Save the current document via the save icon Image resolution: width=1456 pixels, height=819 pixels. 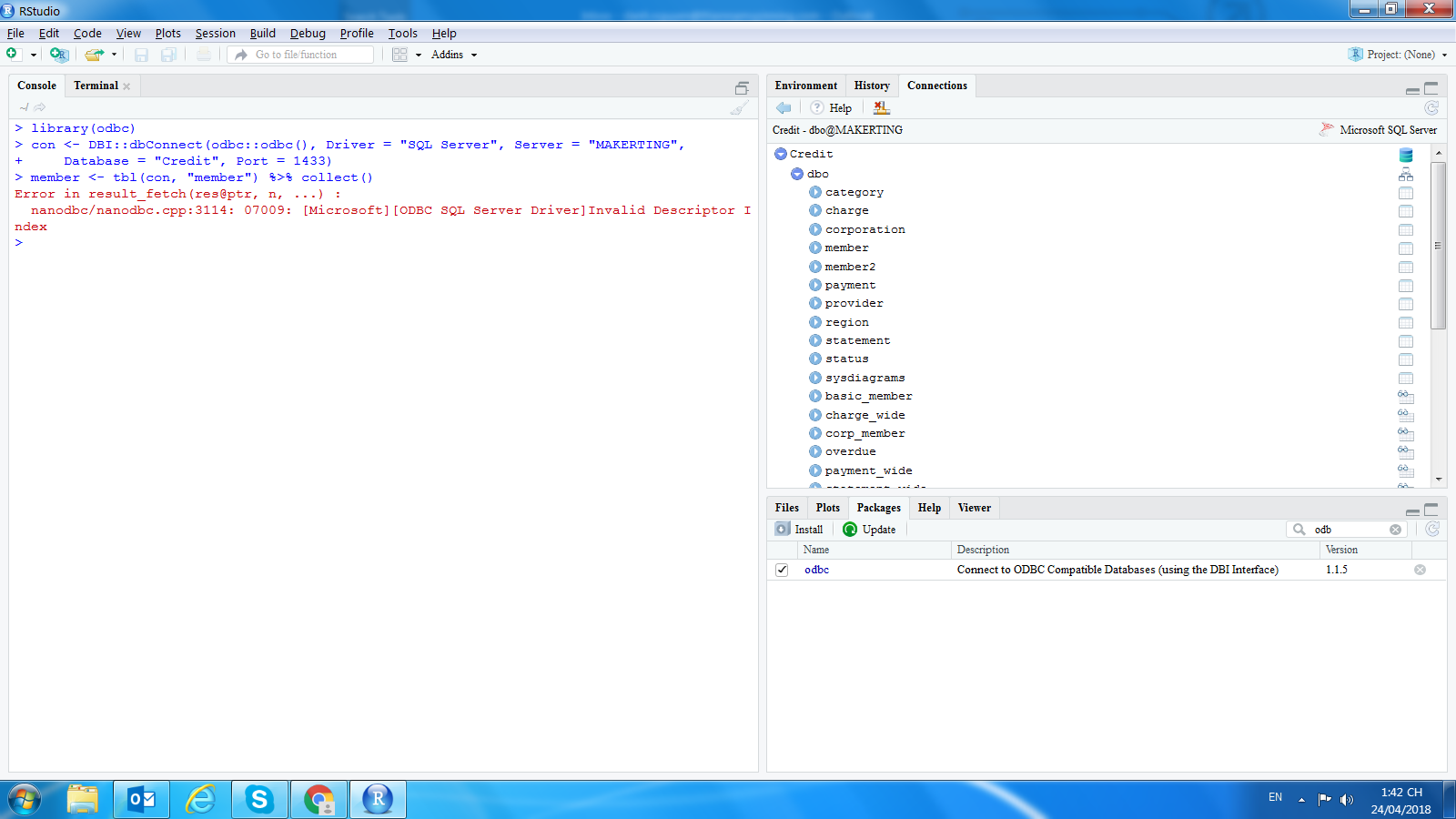(141, 54)
